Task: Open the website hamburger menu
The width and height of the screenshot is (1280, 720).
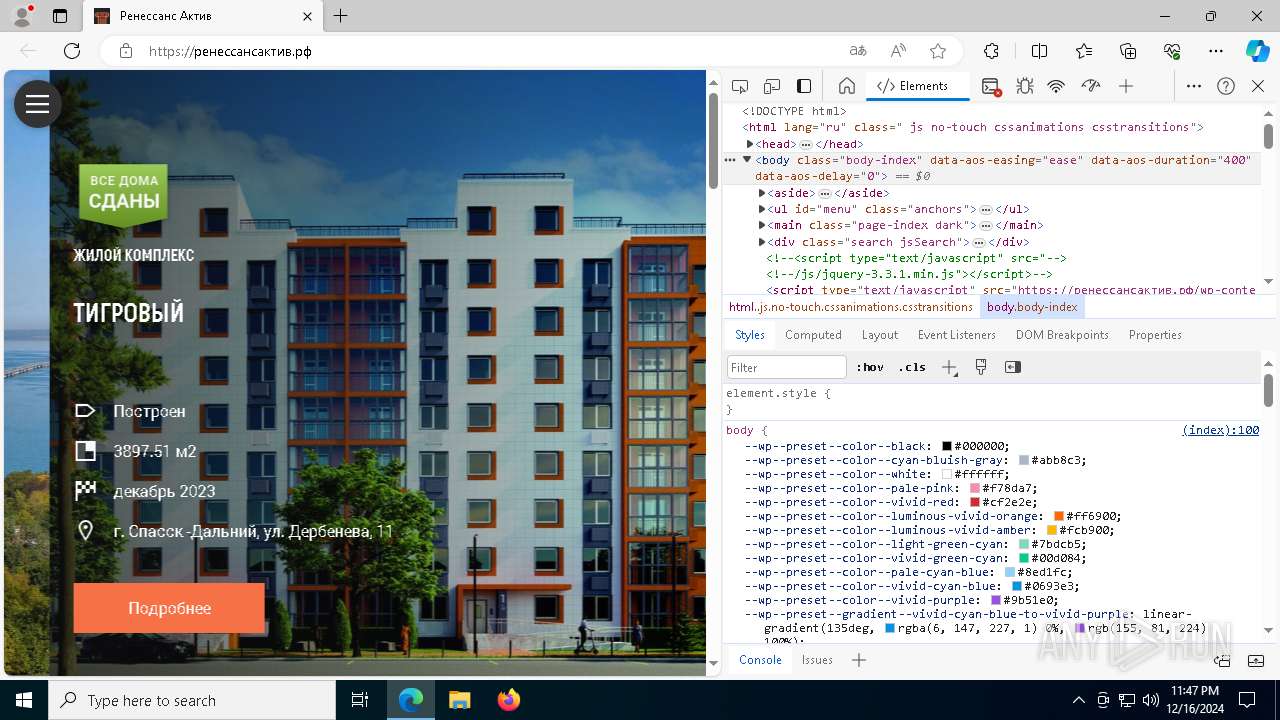Action: point(38,104)
